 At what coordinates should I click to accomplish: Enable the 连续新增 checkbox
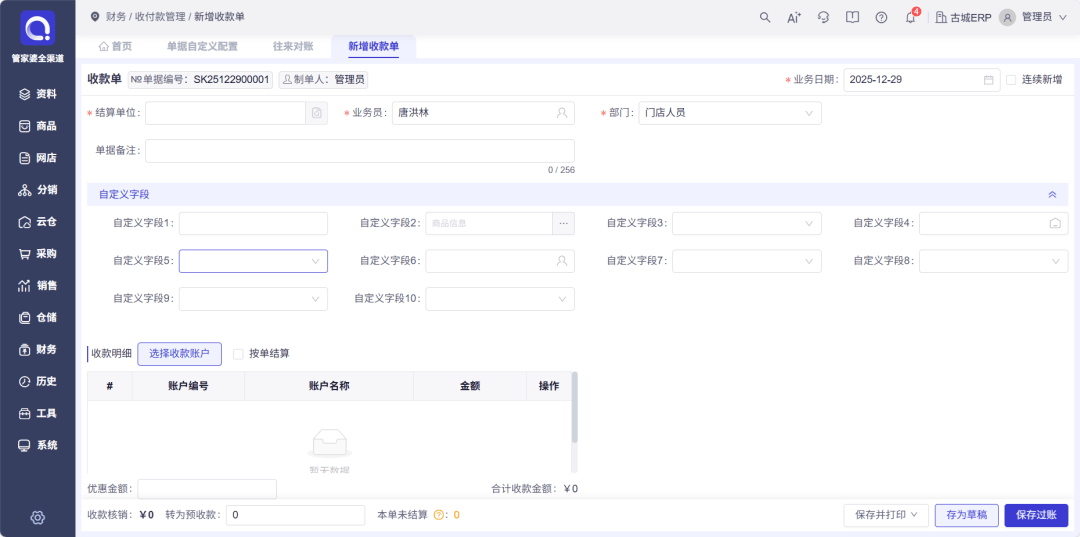click(x=1012, y=80)
